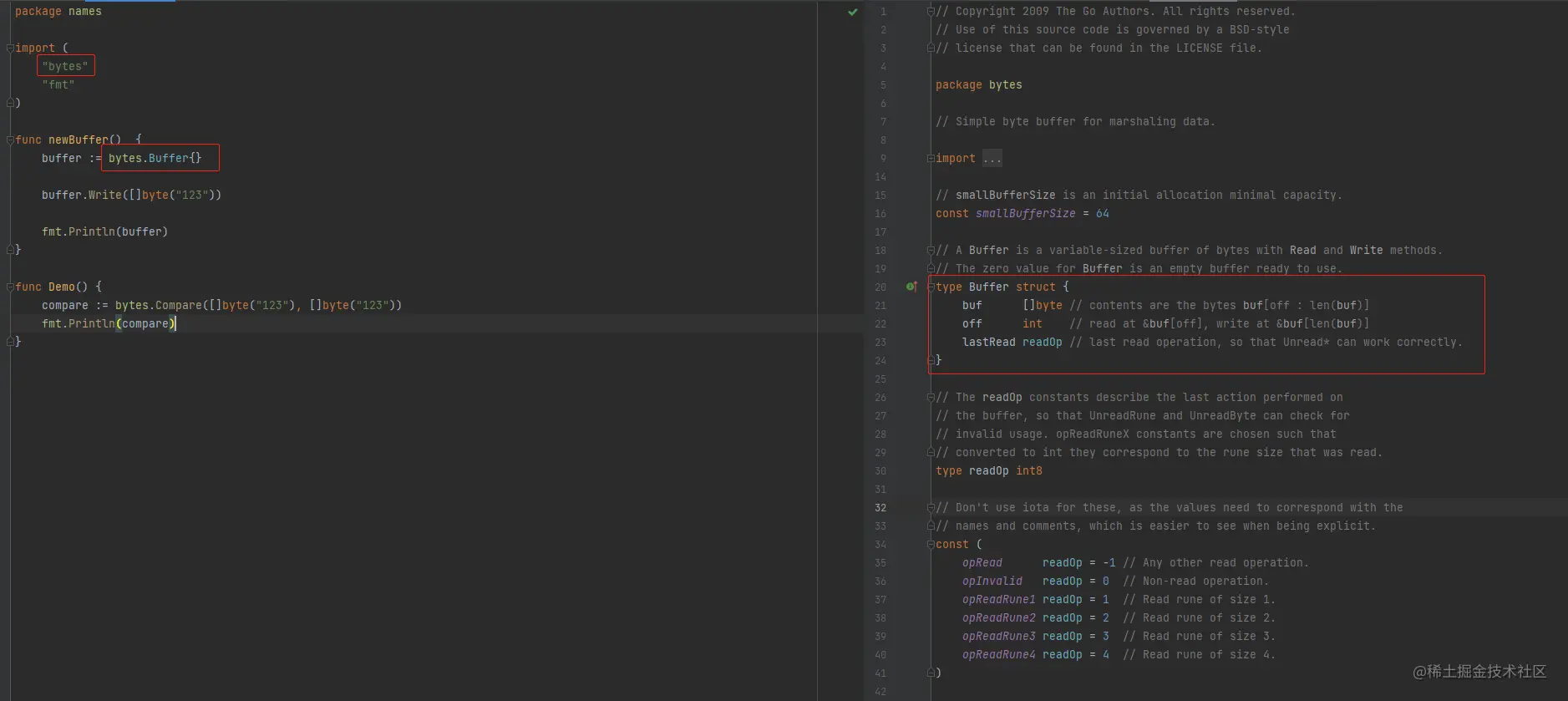
Task: Click fold end marker closing left import block
Action: tap(10, 103)
